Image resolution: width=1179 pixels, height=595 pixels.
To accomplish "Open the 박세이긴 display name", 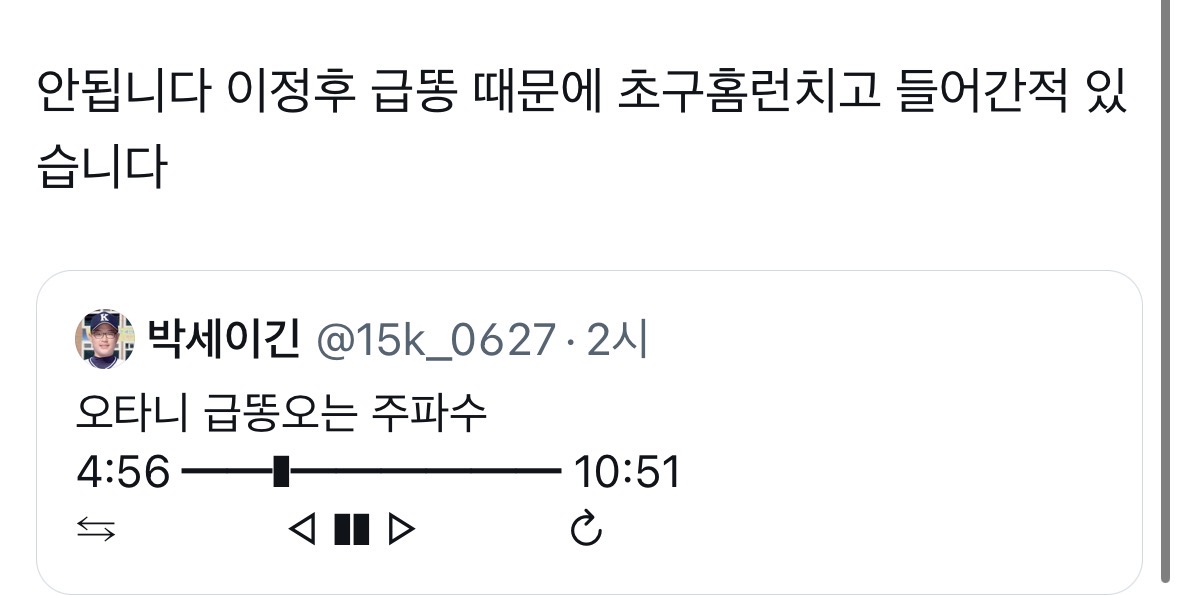I will tap(223, 339).
